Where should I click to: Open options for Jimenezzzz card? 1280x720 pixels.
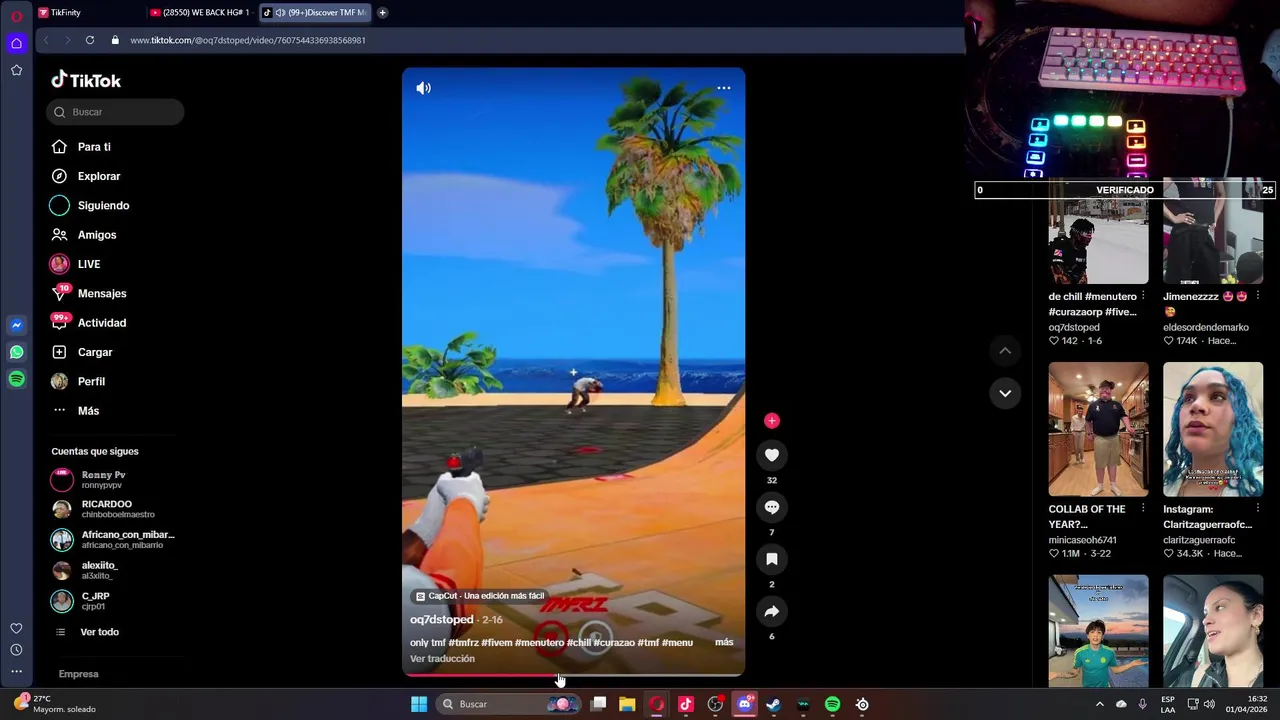1257,297
